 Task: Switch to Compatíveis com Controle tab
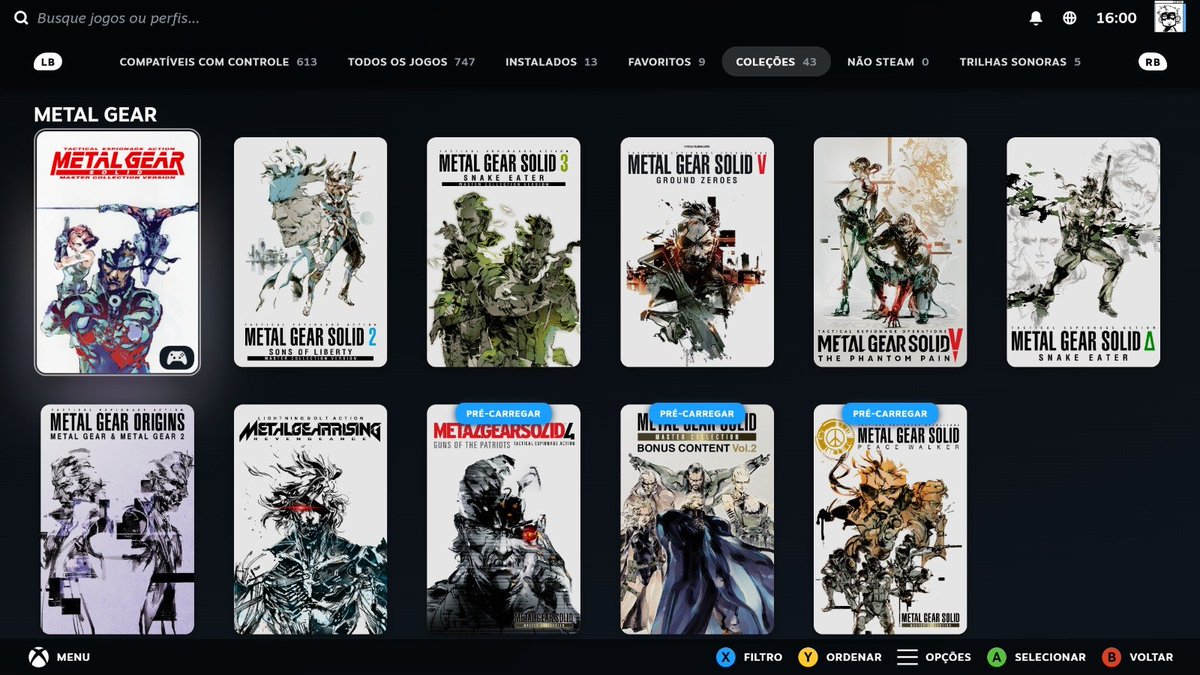click(218, 62)
